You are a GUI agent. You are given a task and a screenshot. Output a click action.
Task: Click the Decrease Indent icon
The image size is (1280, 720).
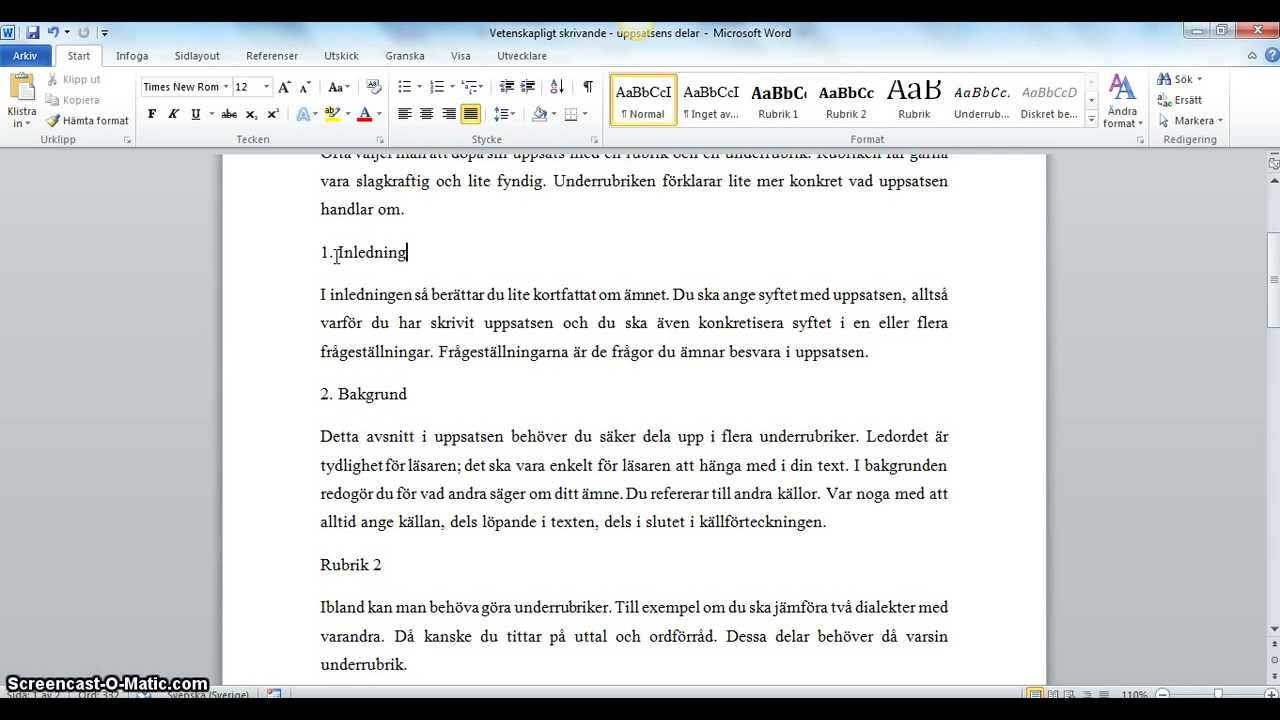coord(507,87)
